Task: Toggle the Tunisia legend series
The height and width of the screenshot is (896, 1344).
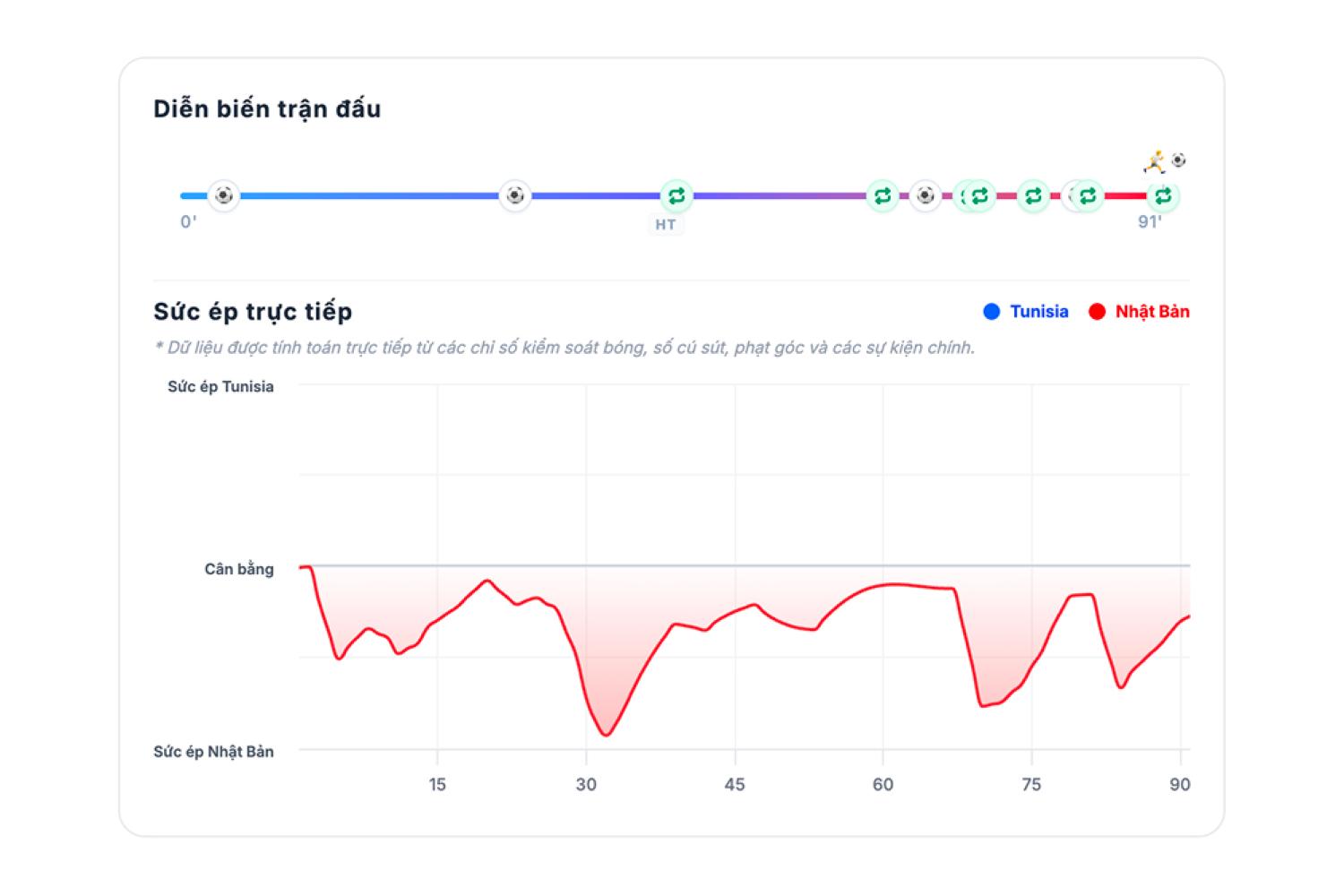Action: coord(1026,312)
